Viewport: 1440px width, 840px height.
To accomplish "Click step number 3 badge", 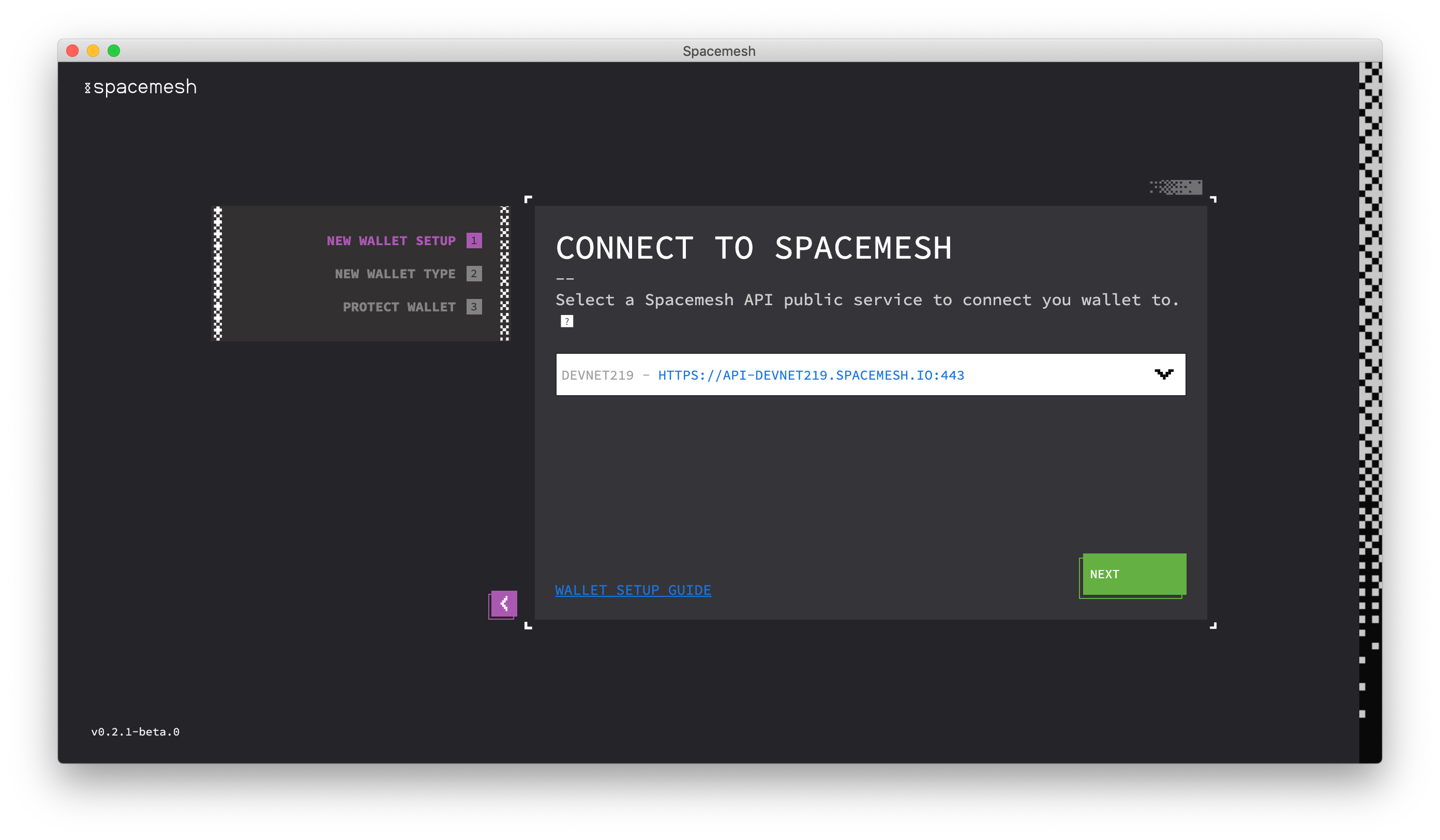I will tap(474, 307).
